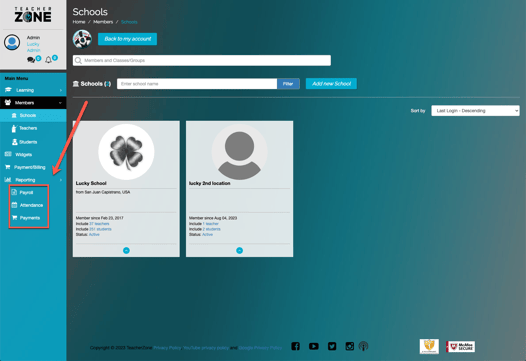Screen dimensions: 526x361
Task: Collapse the Members menu
Action: [33, 103]
